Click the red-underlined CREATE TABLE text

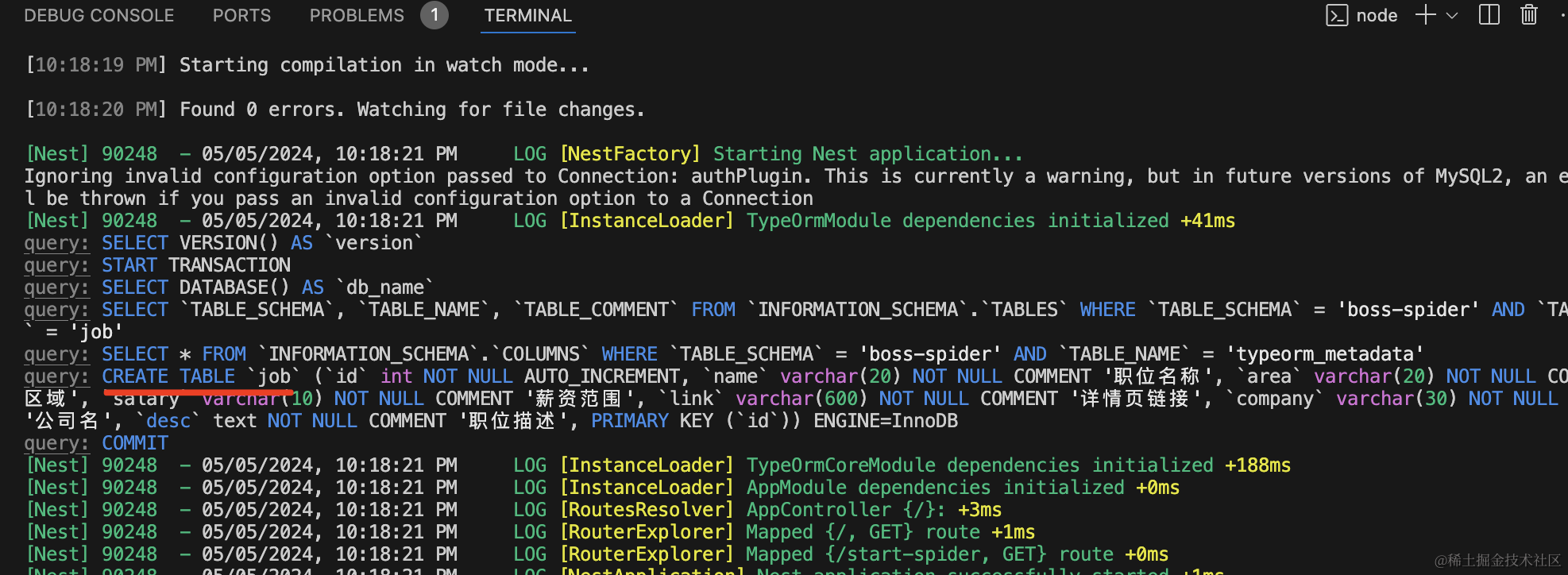point(168,376)
